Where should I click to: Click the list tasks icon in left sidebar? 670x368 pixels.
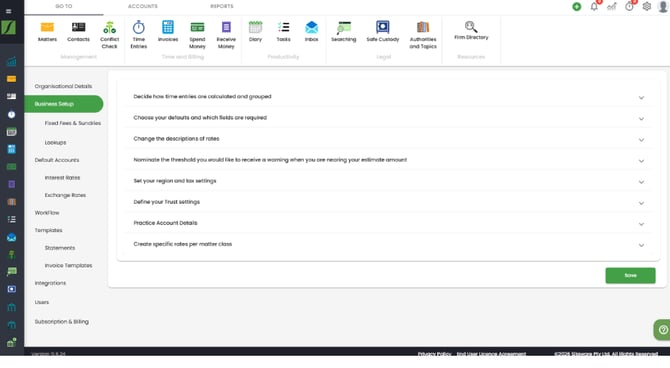pos(12,219)
